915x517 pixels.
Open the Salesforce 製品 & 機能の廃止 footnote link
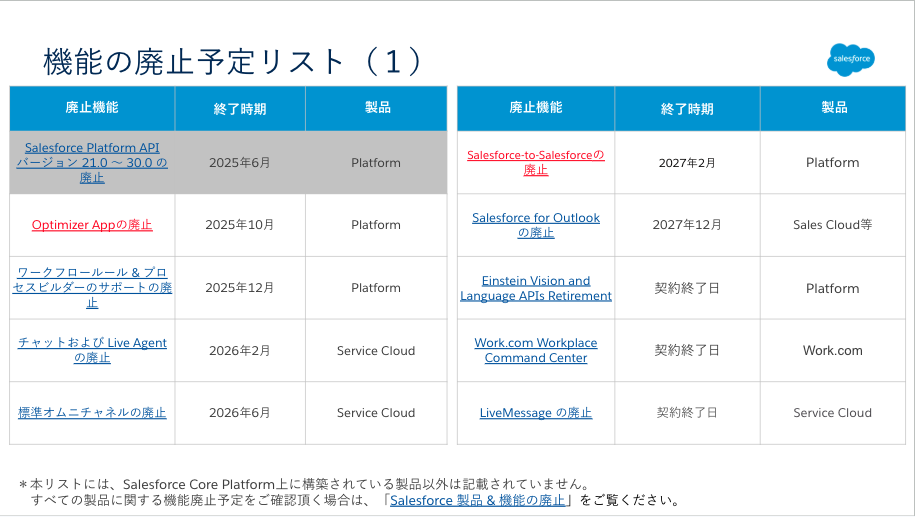(x=477, y=500)
